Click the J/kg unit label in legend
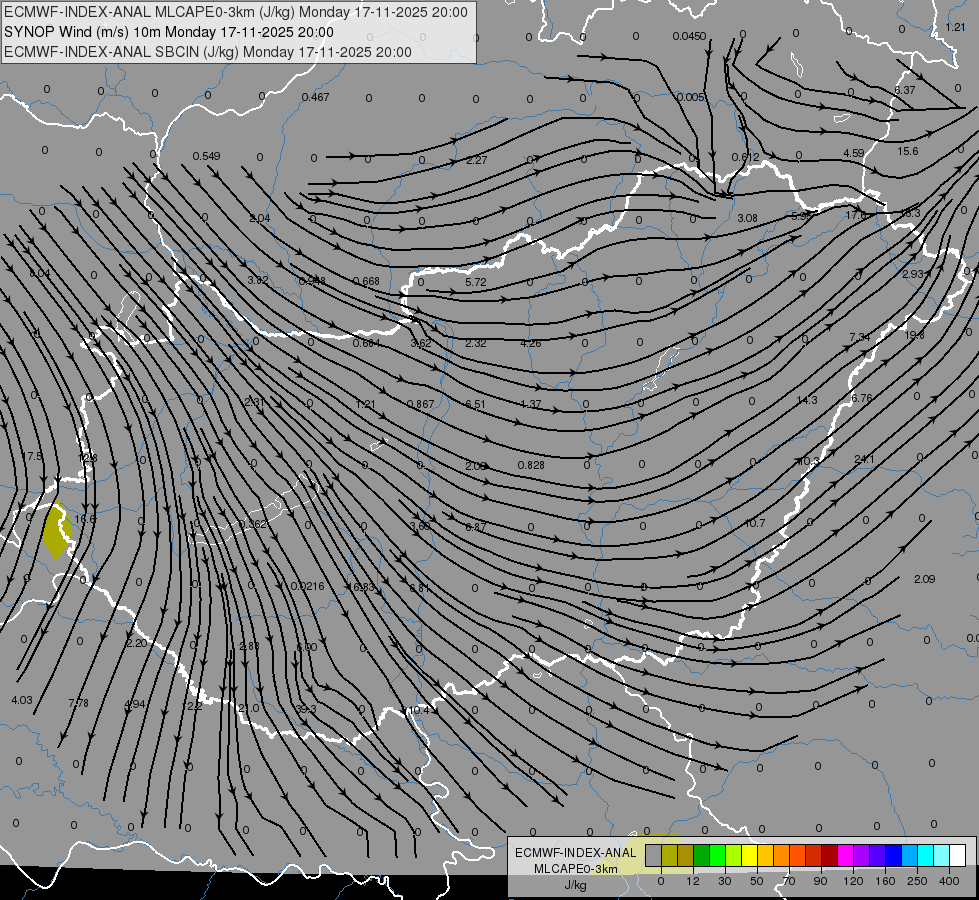Viewport: 979px width, 900px height. [575, 885]
